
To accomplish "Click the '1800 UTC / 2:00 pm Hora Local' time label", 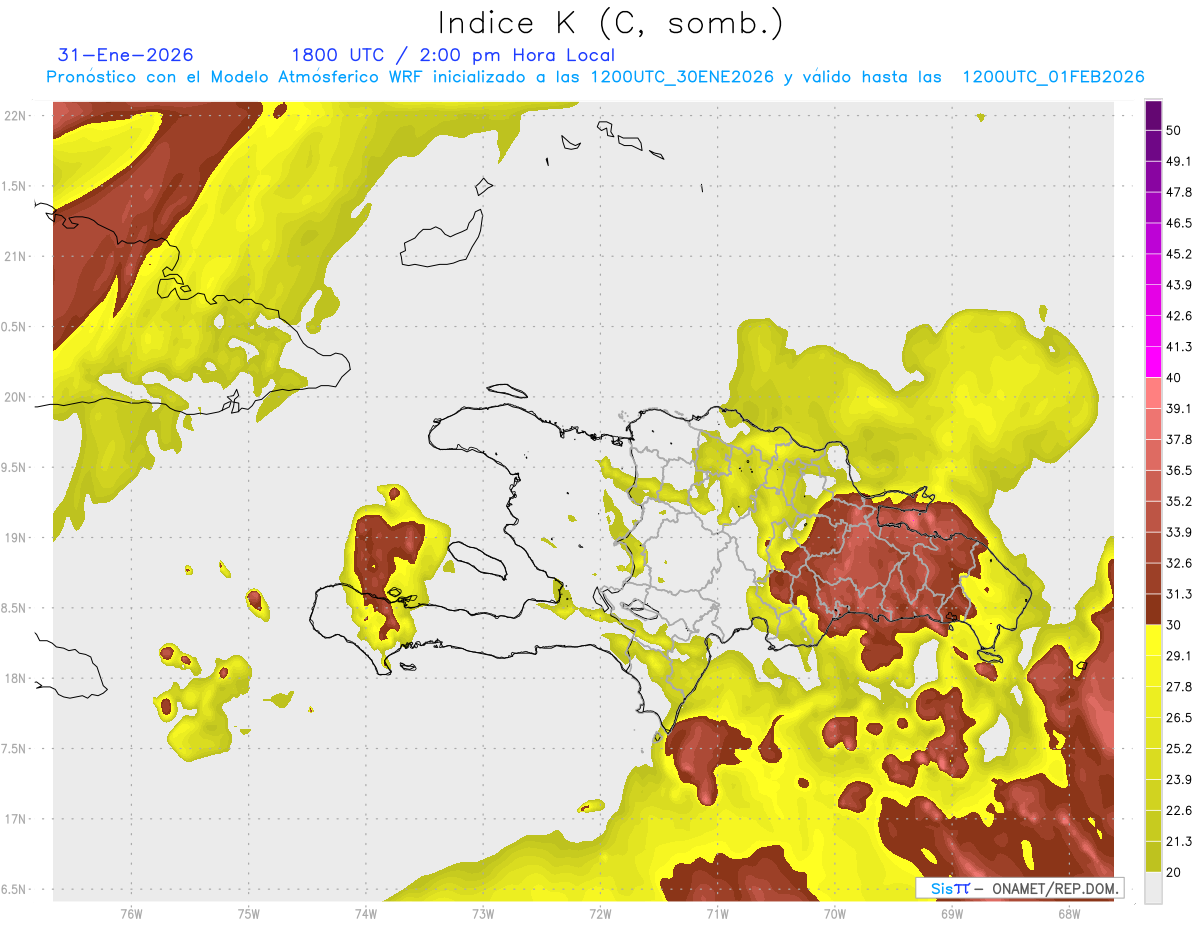I will (453, 55).
